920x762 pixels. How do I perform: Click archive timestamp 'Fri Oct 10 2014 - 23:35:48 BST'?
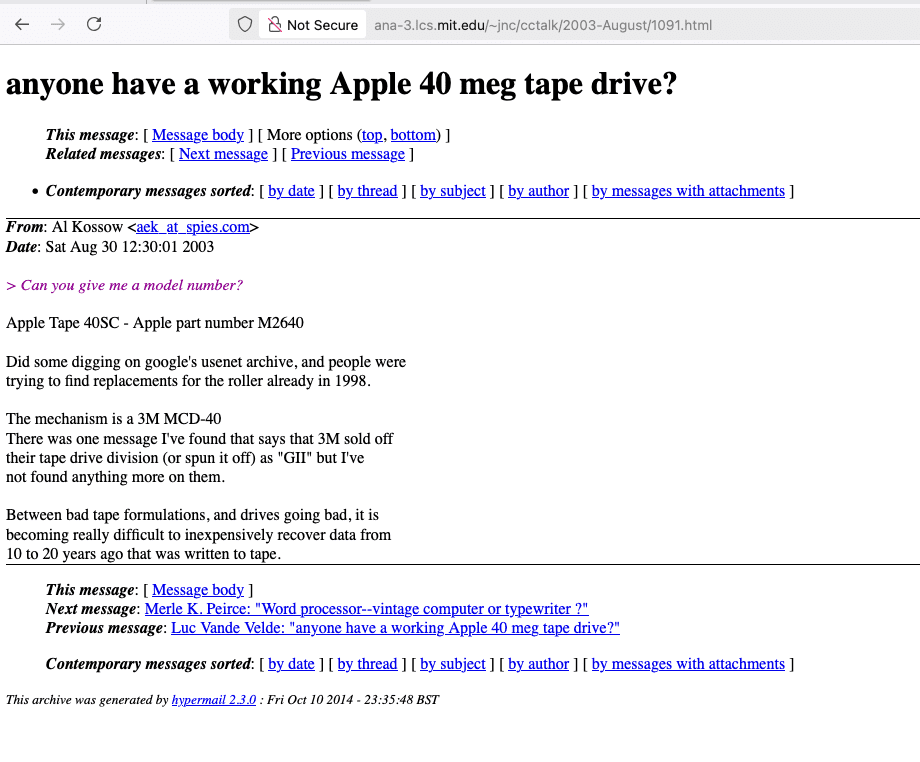pos(353,699)
